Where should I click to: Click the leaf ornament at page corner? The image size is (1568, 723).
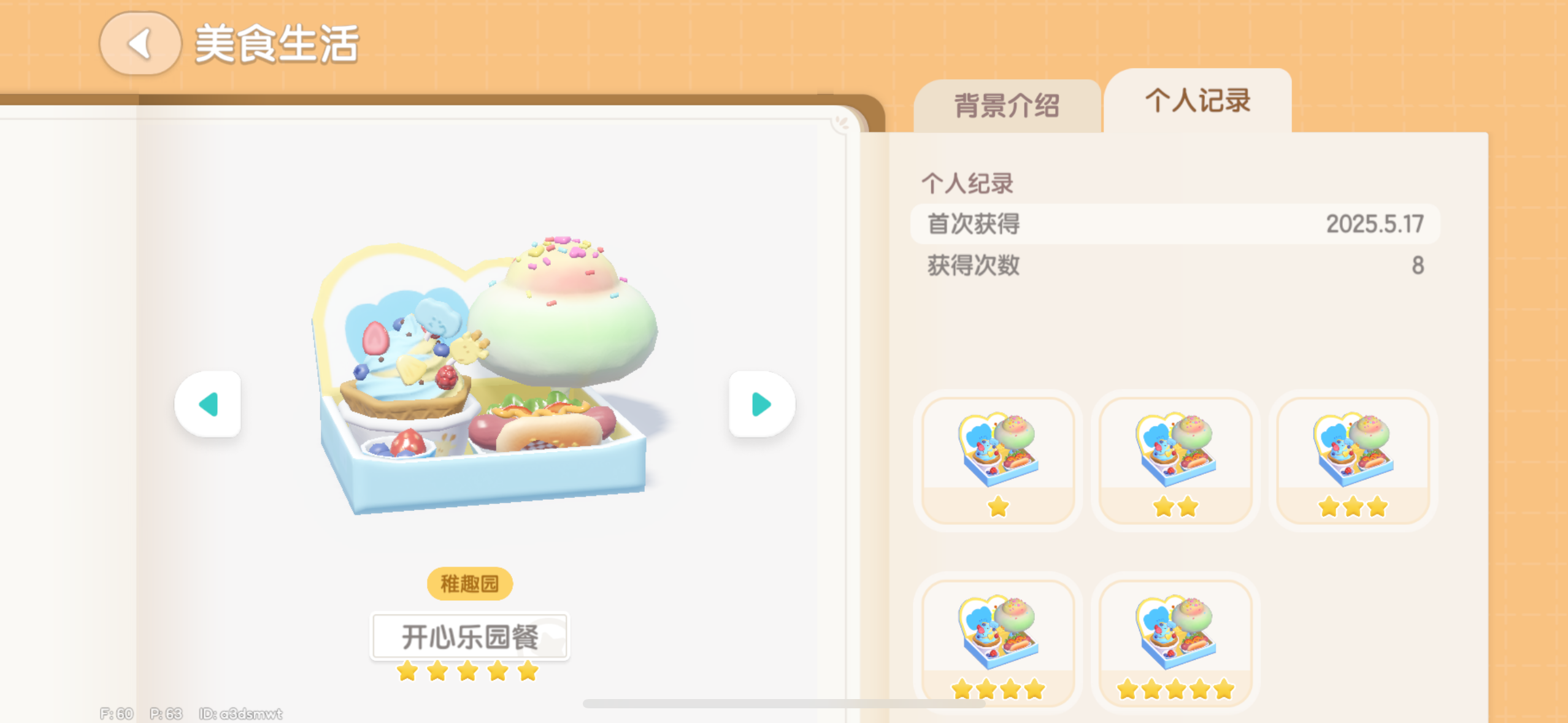pyautogui.click(x=843, y=123)
